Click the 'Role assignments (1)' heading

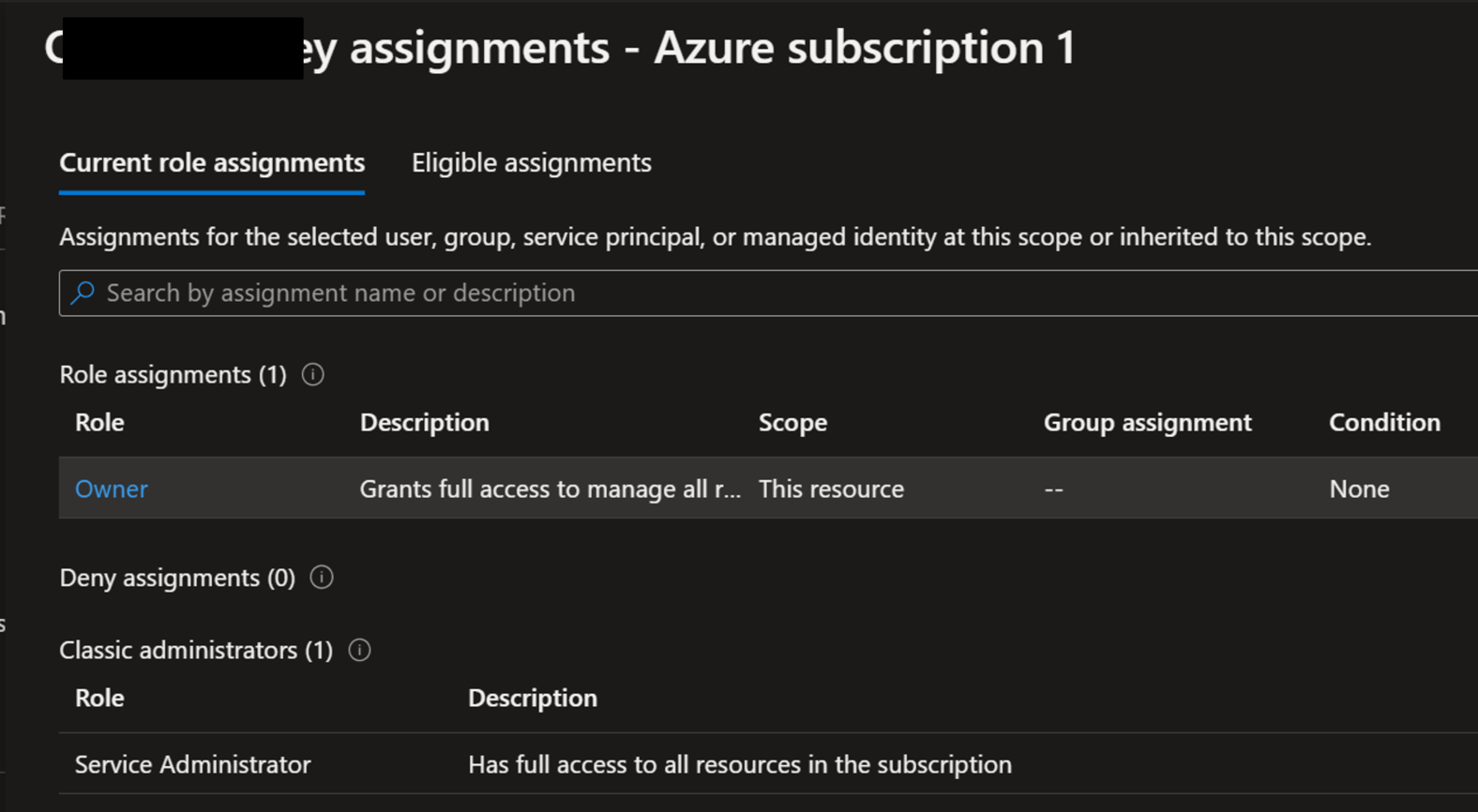173,374
